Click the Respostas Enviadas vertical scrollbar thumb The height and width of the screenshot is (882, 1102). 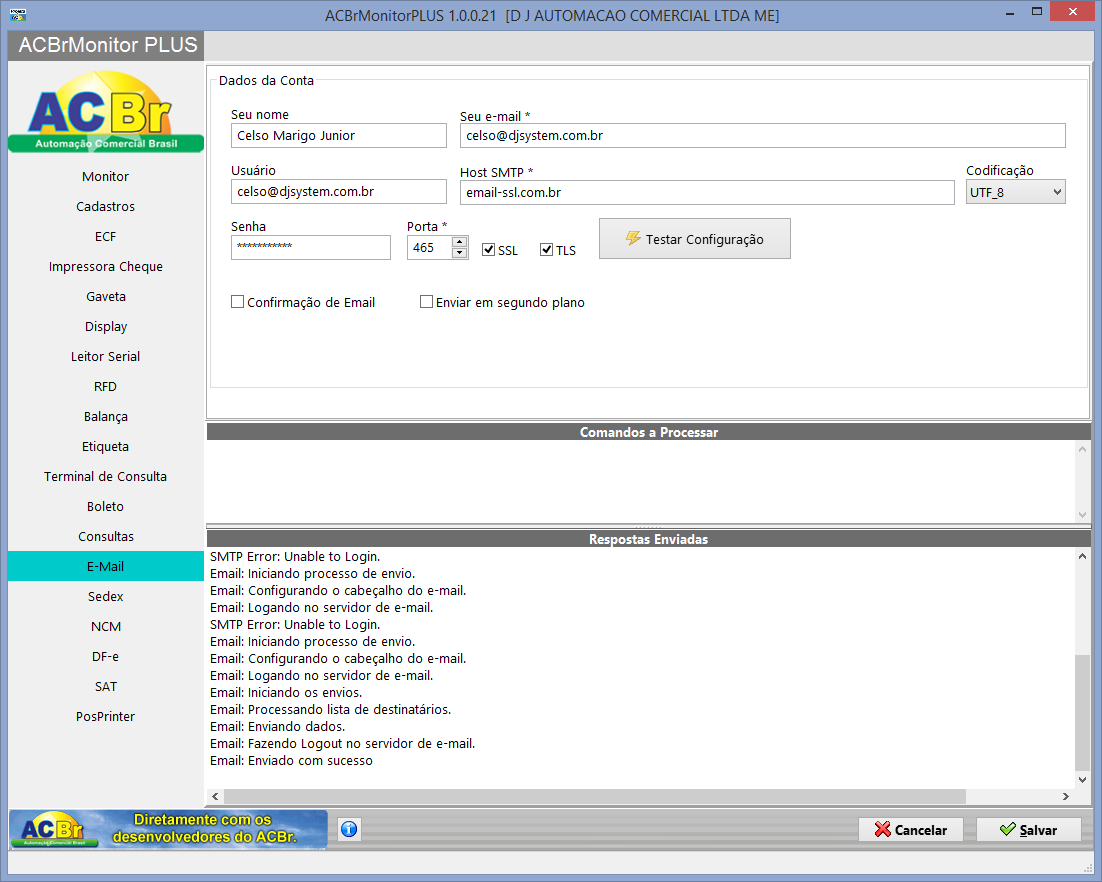pos(1082,713)
